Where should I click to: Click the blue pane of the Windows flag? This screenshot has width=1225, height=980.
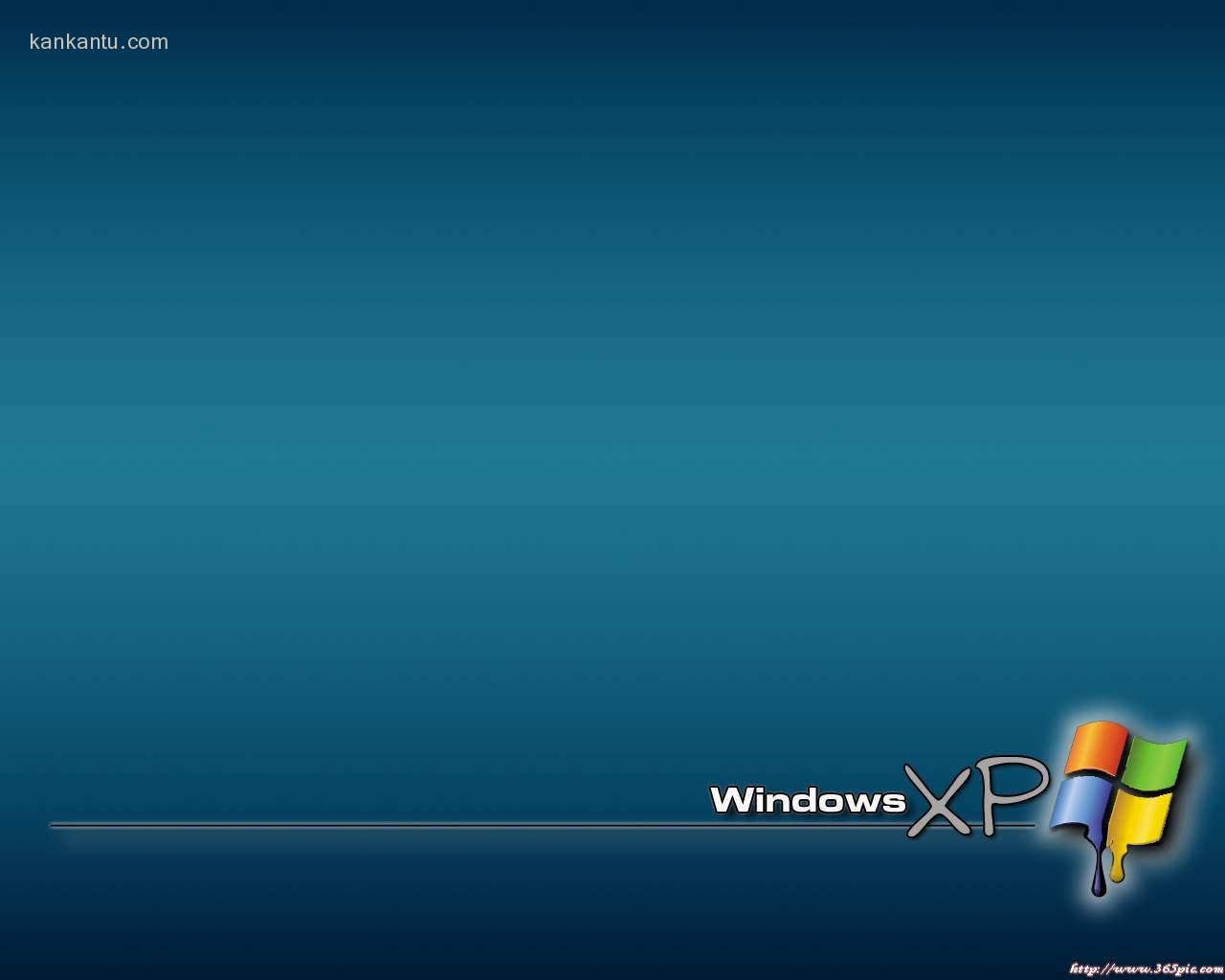click(1081, 802)
